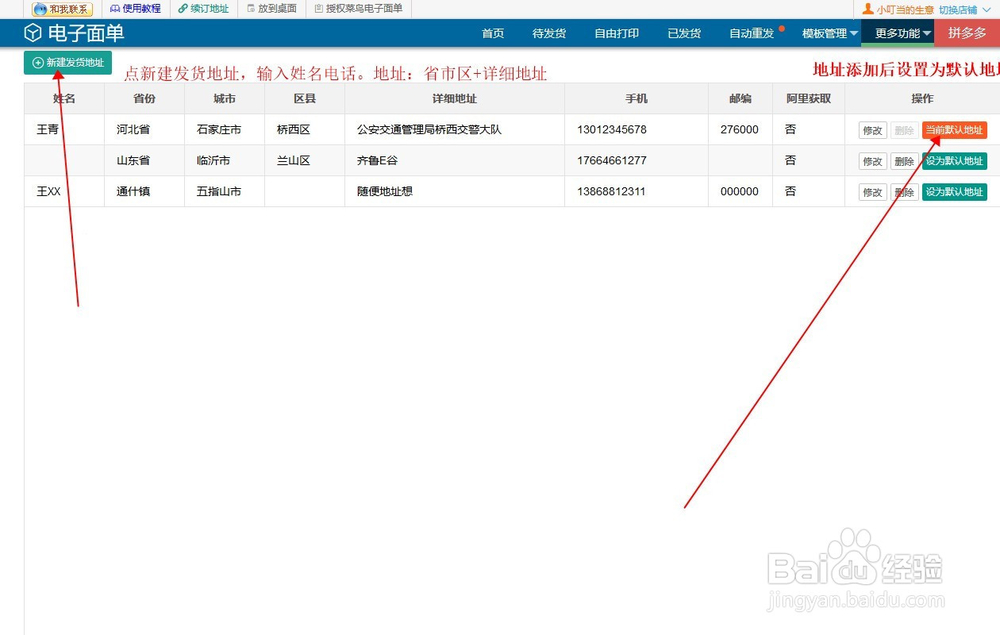This screenshot has width=1000, height=635.
Task: Open the 使用教程 tutorial
Action: 134,8
